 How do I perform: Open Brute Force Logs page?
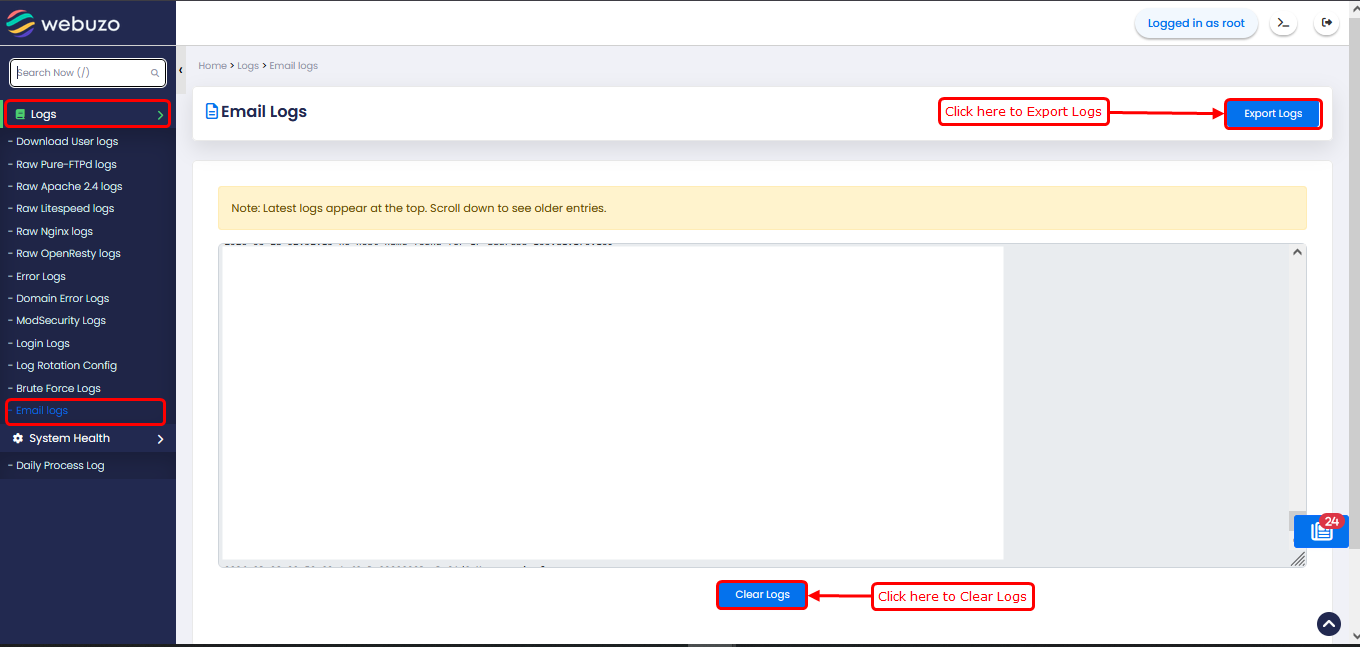coord(58,388)
